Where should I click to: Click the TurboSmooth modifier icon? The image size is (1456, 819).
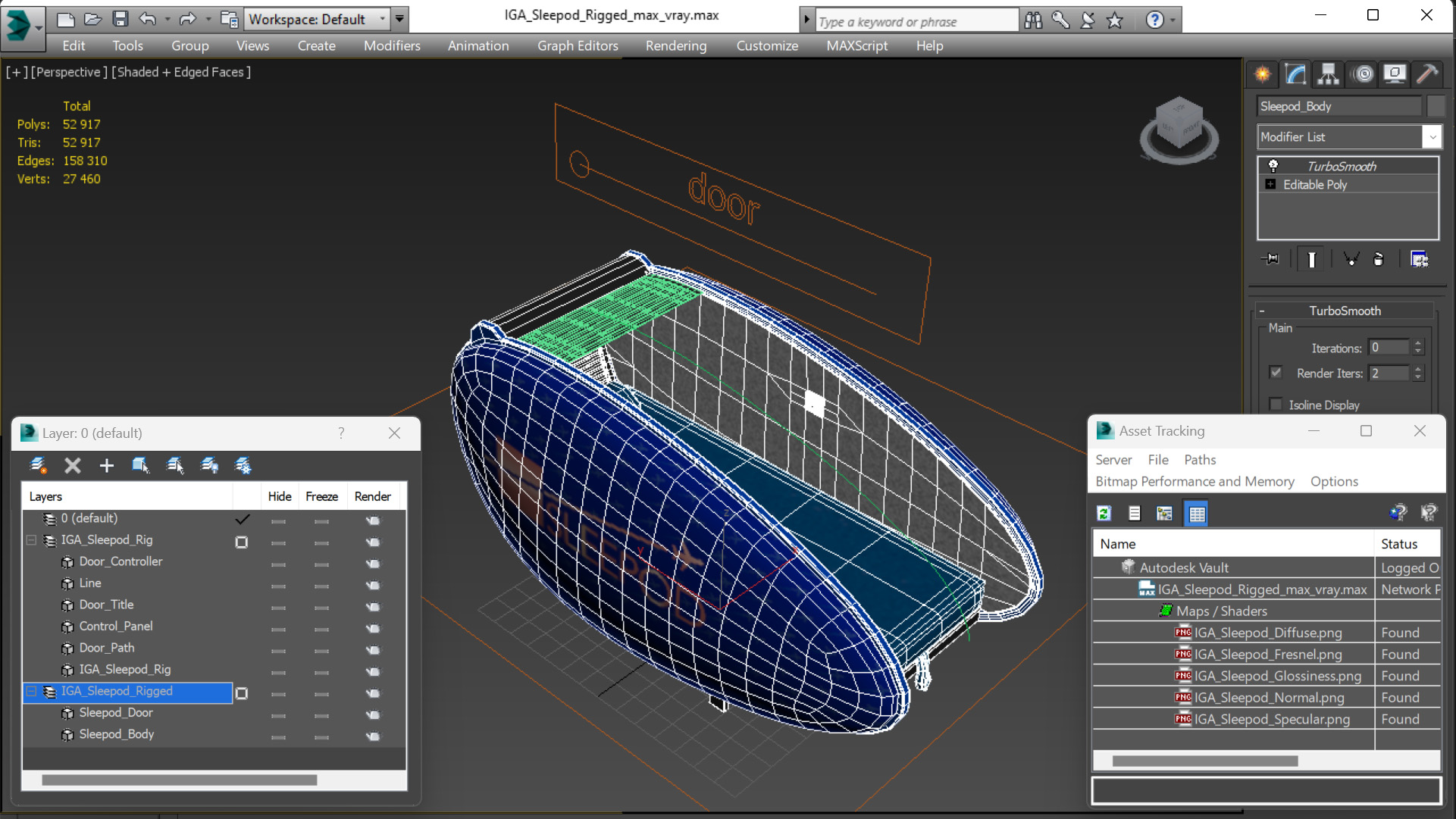(x=1272, y=165)
